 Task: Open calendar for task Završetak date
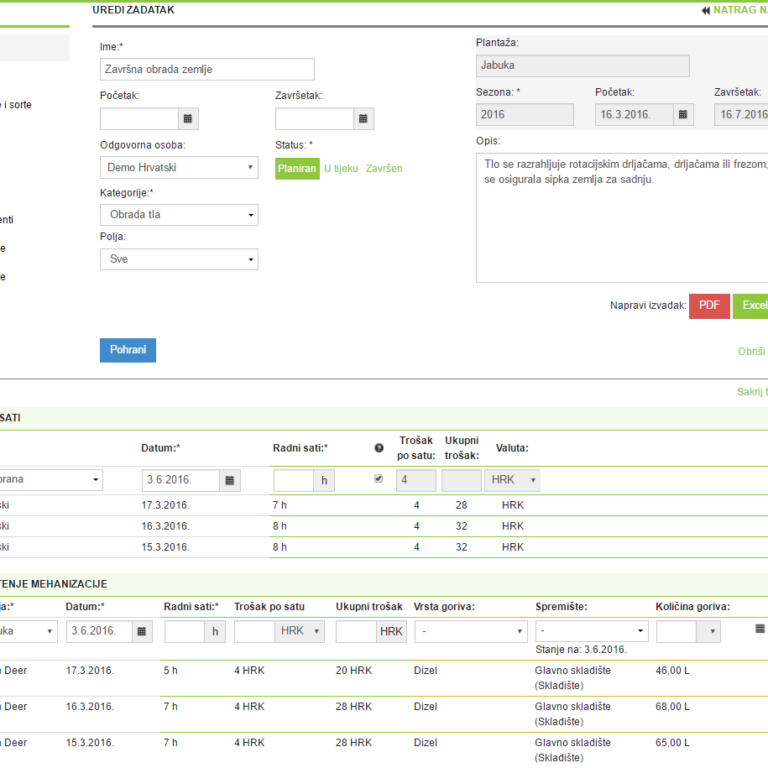pos(363,119)
